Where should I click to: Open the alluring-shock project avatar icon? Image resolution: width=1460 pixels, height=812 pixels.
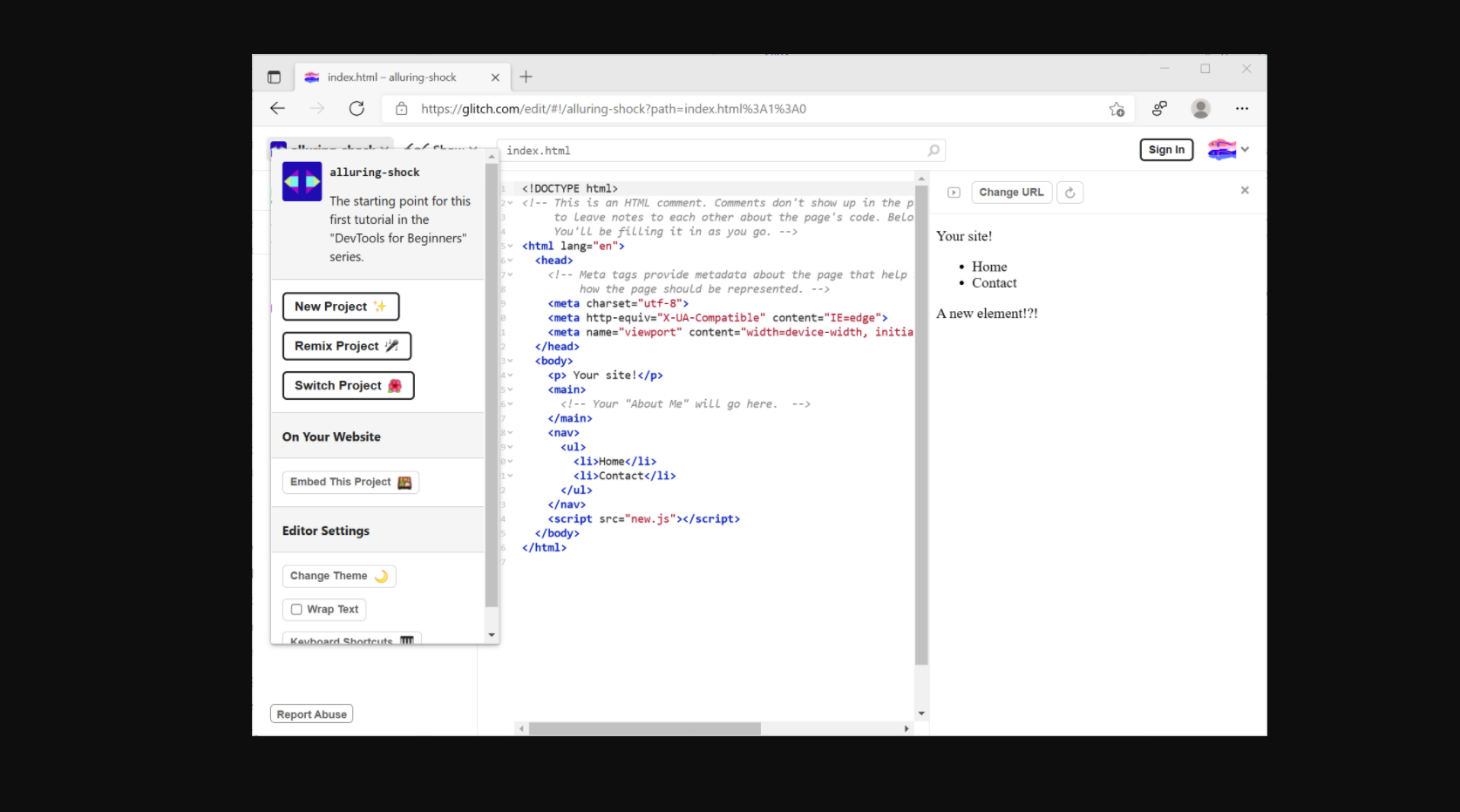(x=302, y=181)
